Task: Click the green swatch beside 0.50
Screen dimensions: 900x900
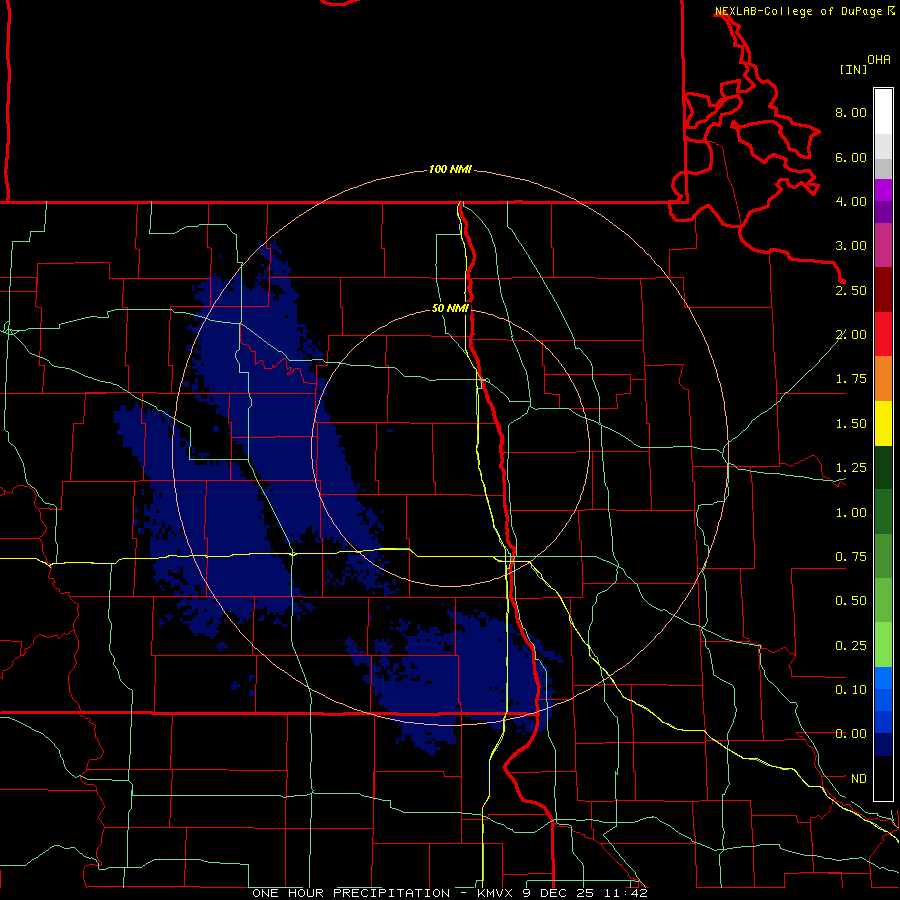Action: click(x=883, y=600)
